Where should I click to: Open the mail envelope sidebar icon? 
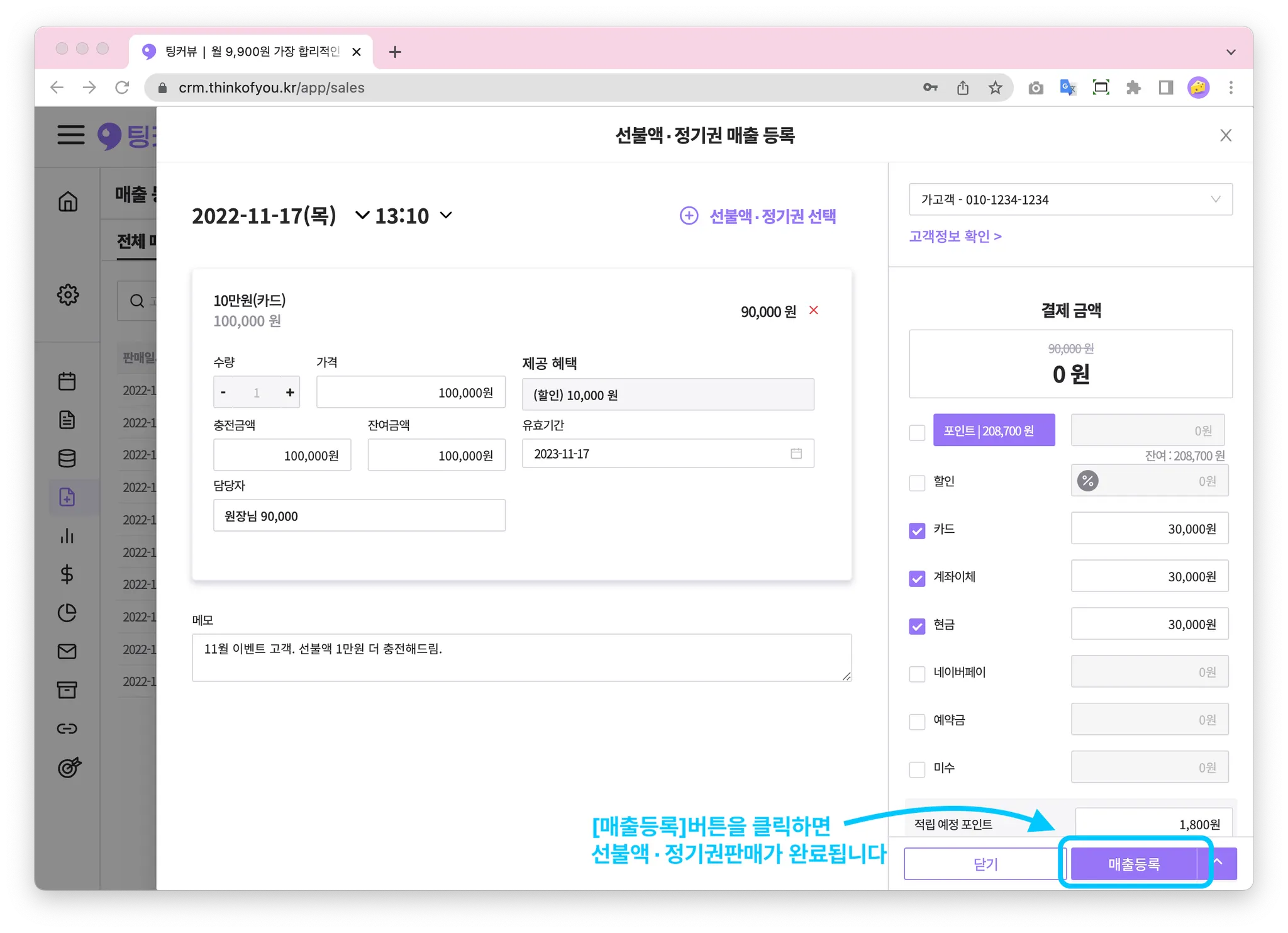[67, 651]
